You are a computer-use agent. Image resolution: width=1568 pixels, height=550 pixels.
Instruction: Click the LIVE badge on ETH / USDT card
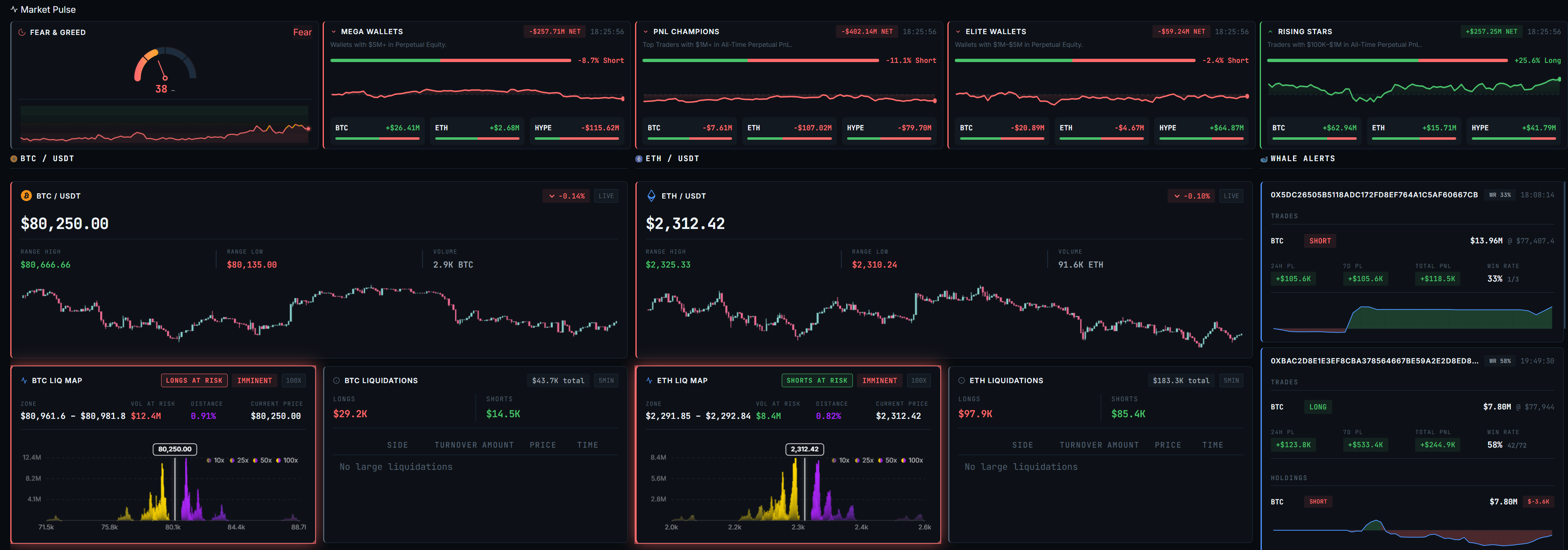[x=1231, y=196]
